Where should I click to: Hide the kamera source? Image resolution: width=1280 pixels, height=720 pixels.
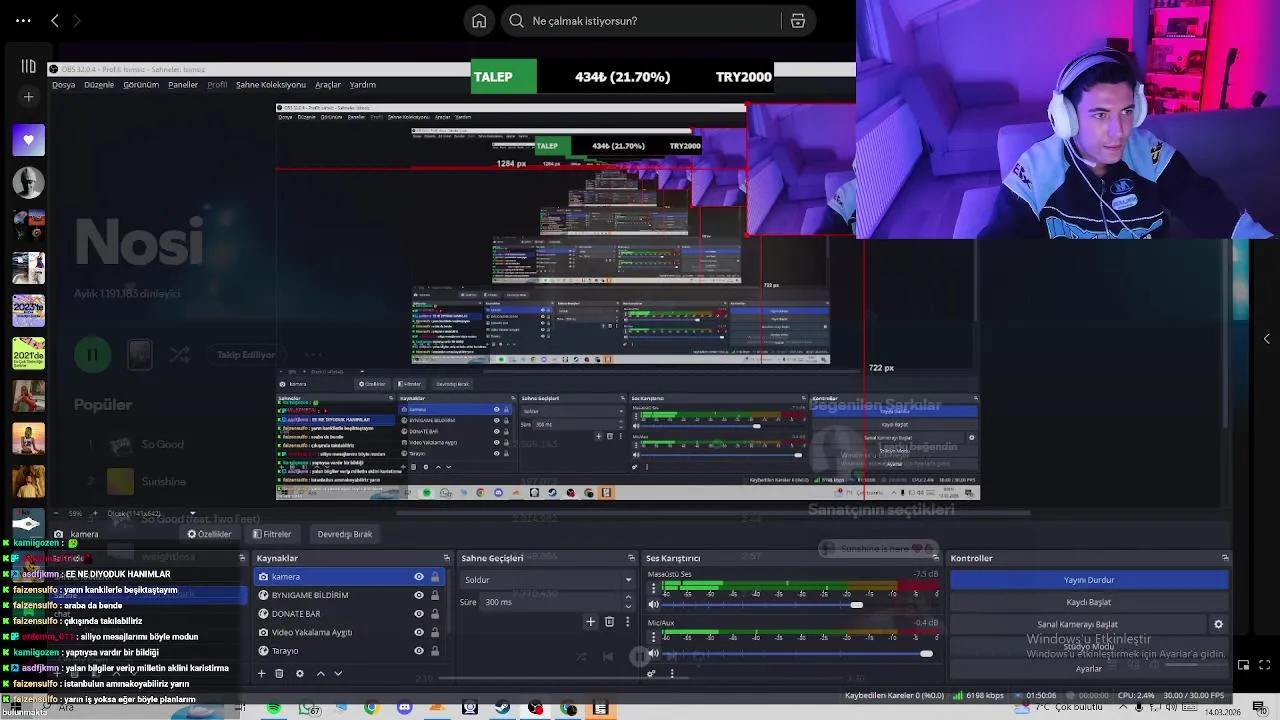[x=419, y=577]
